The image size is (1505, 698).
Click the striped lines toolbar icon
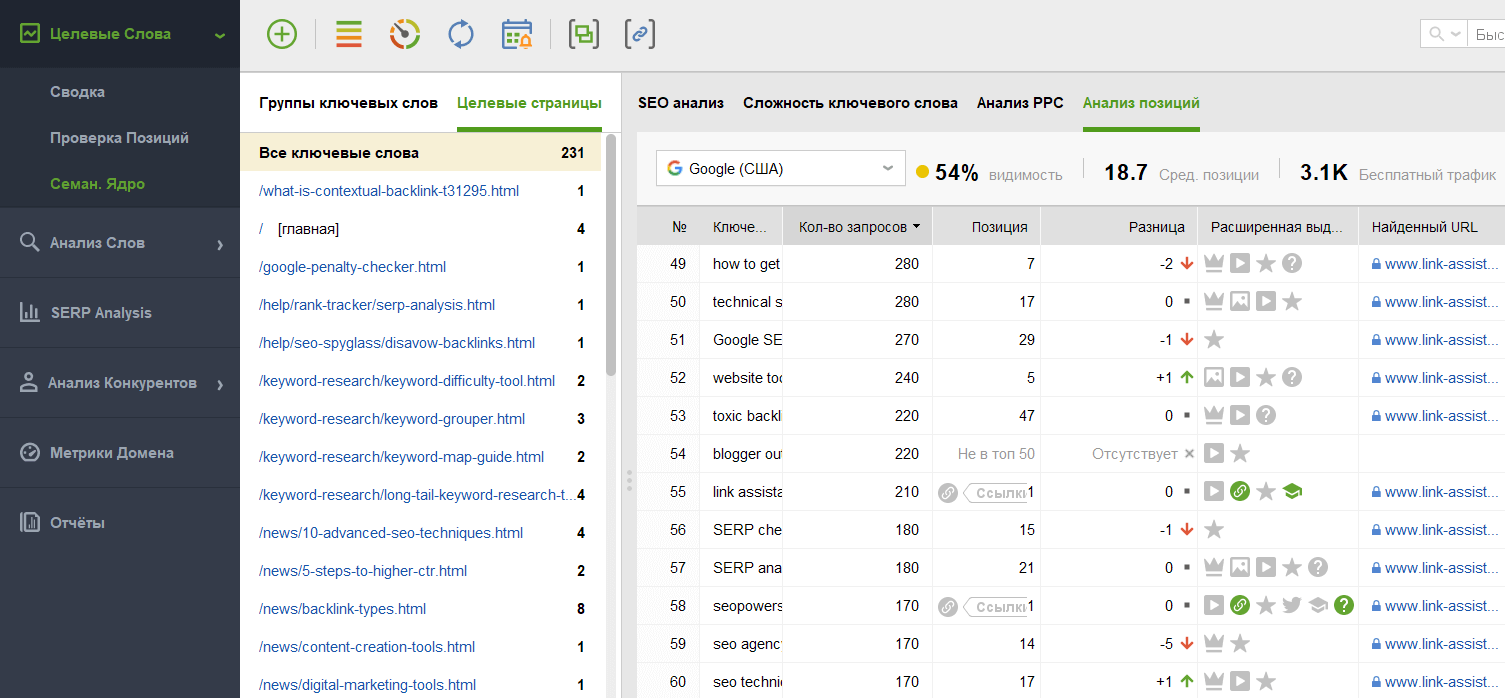point(349,34)
